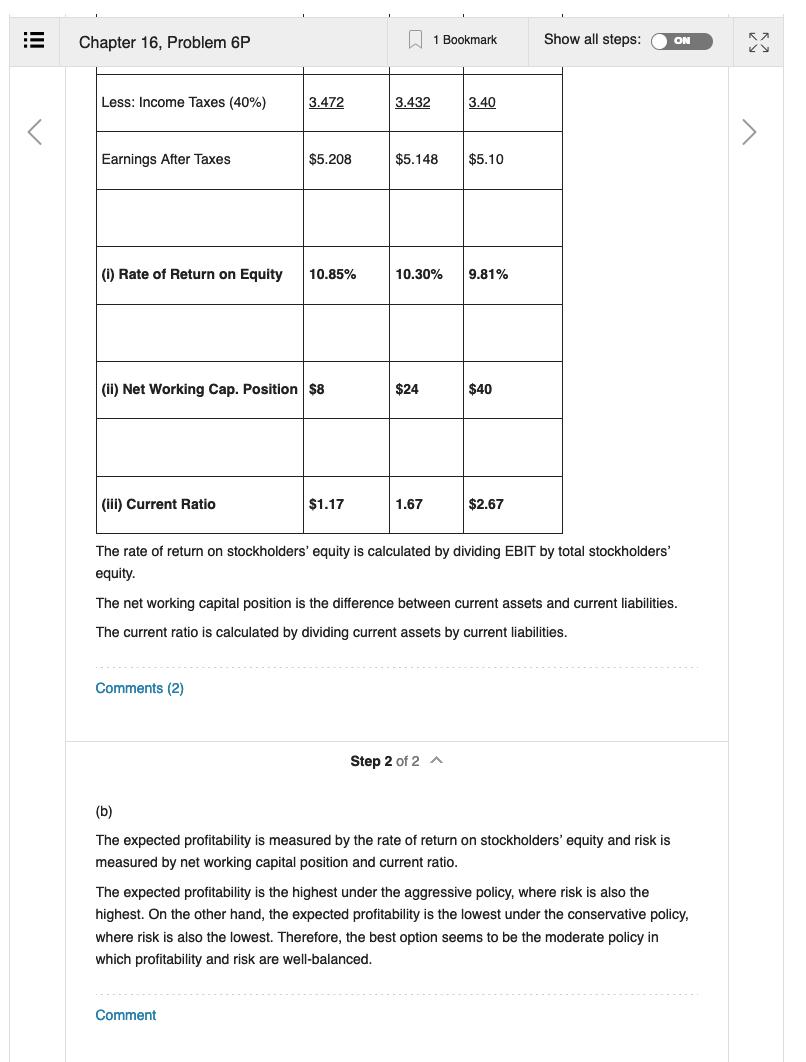Click the Step 2 of 2 header

(x=383, y=760)
